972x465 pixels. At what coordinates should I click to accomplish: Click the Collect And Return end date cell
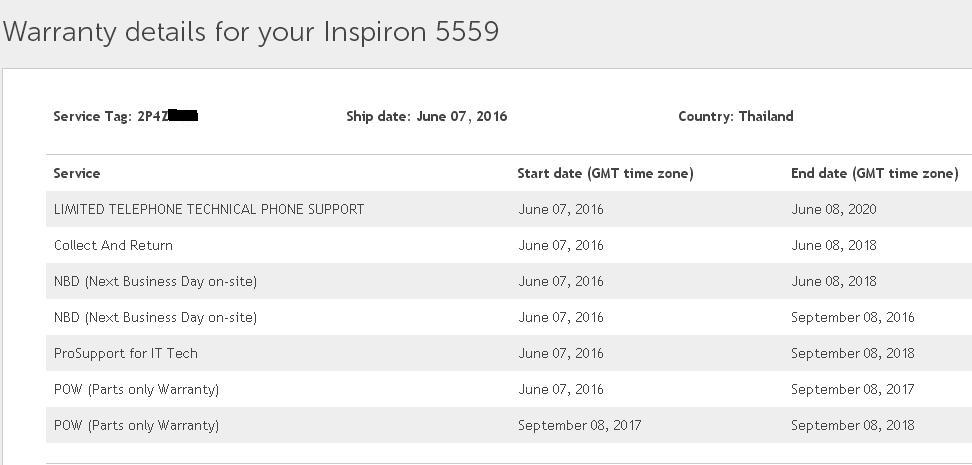tap(833, 245)
